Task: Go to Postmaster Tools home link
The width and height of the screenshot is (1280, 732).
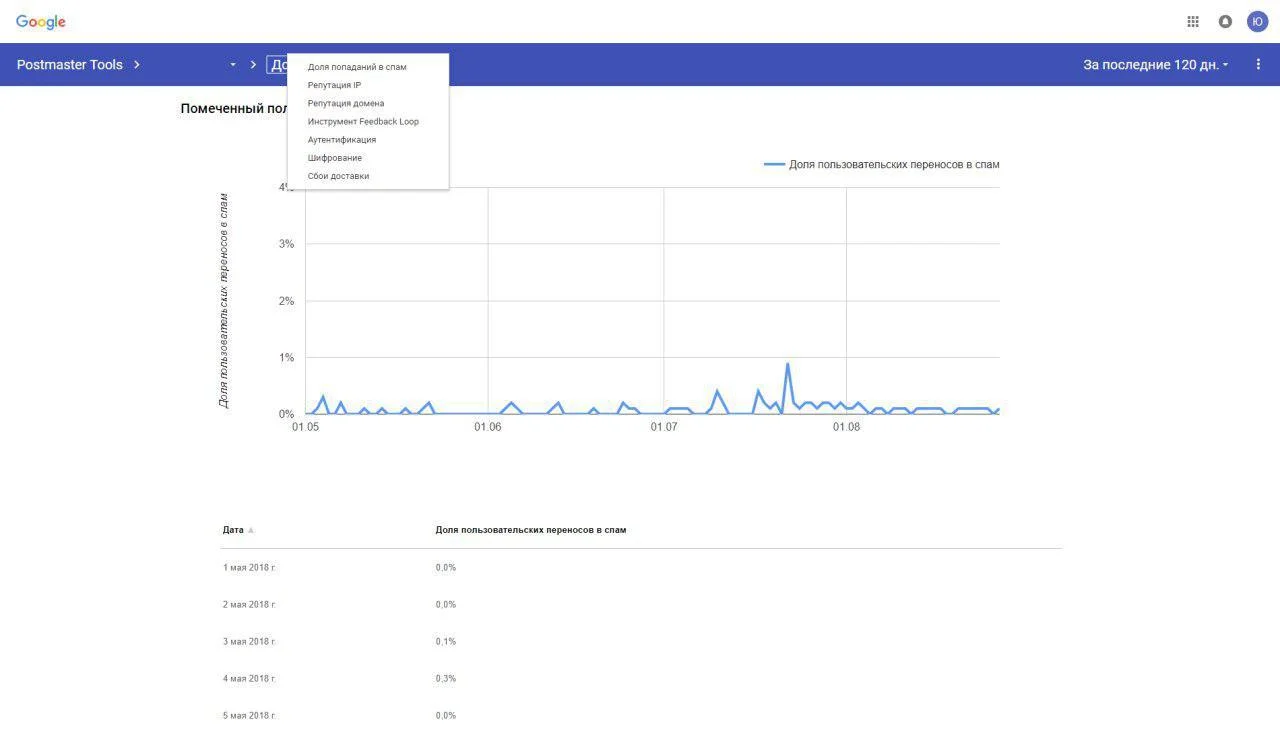Action: pyautogui.click(x=70, y=65)
